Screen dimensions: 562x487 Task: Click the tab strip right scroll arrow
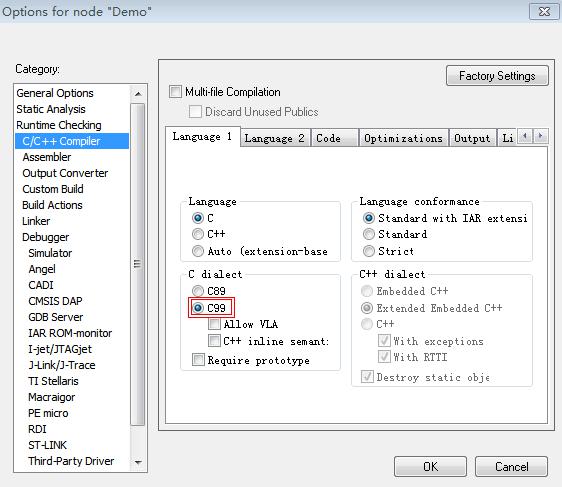(540, 136)
